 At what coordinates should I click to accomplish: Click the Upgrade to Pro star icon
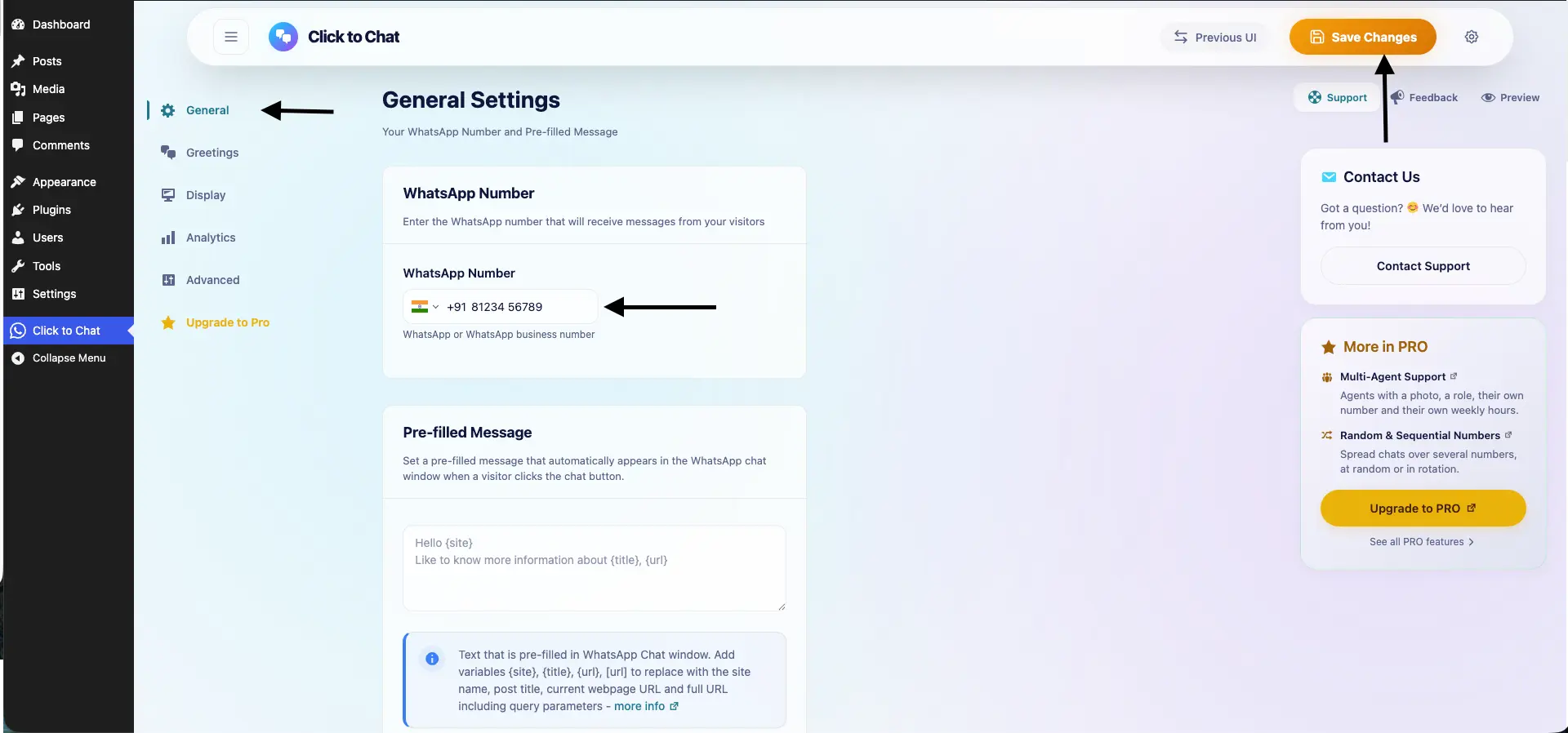point(168,322)
